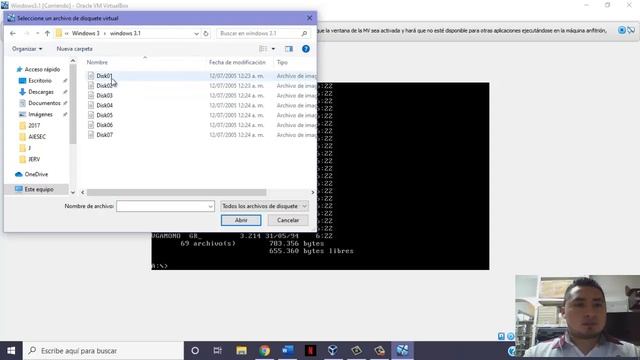Open the Windows Start menu

[x=11, y=351]
